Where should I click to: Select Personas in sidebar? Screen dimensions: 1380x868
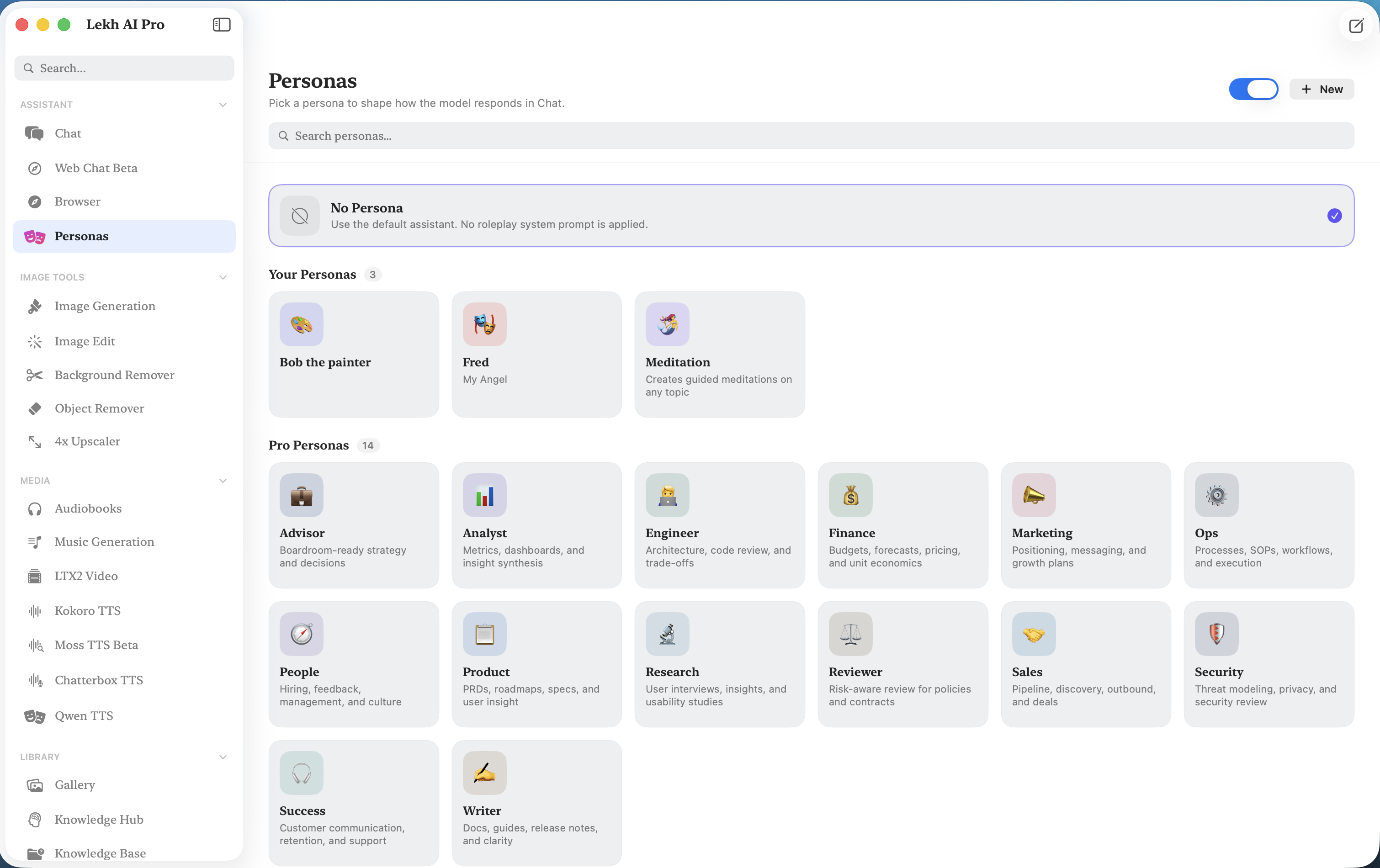(x=124, y=236)
